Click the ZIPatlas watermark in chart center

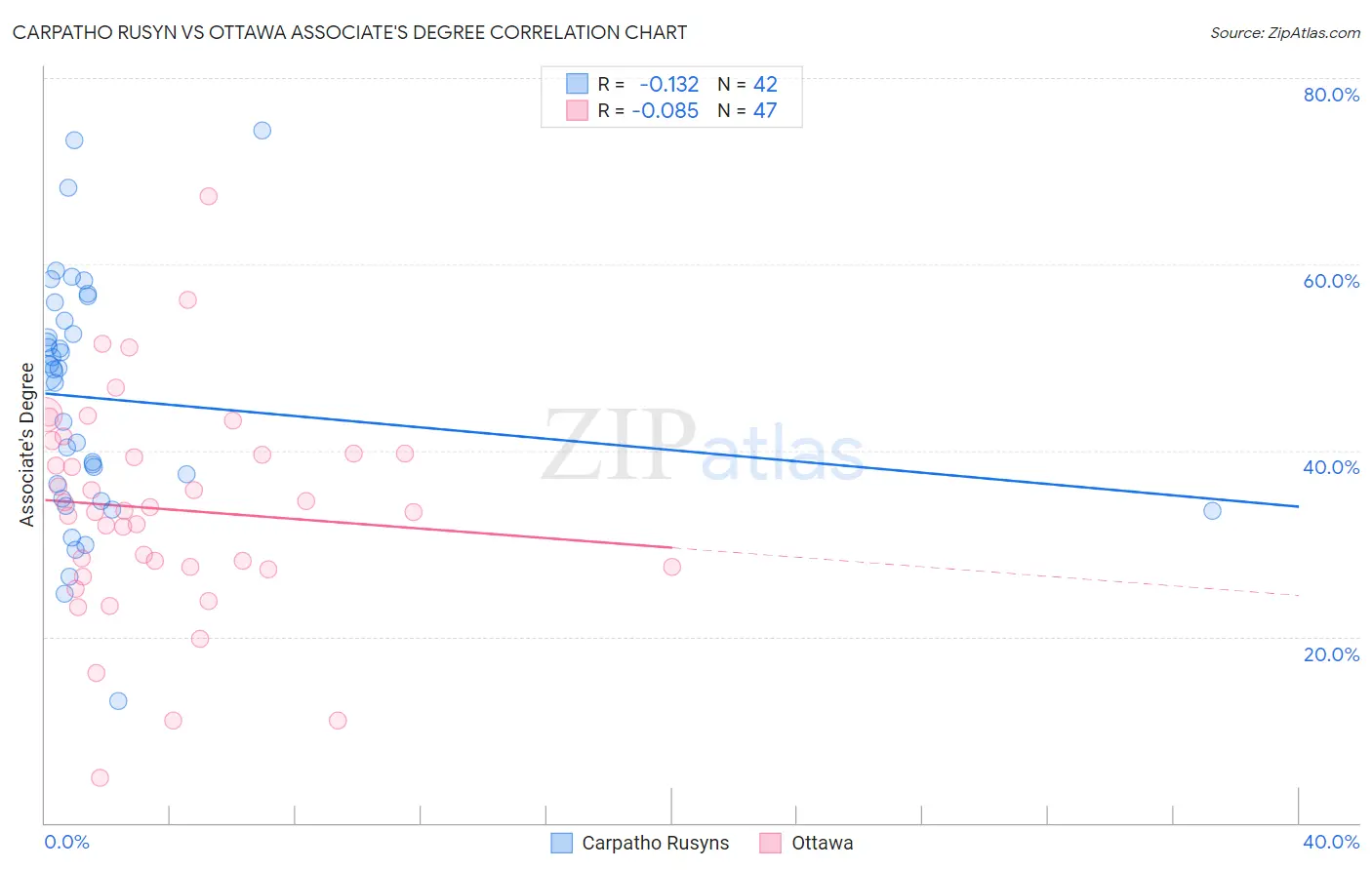click(x=703, y=446)
